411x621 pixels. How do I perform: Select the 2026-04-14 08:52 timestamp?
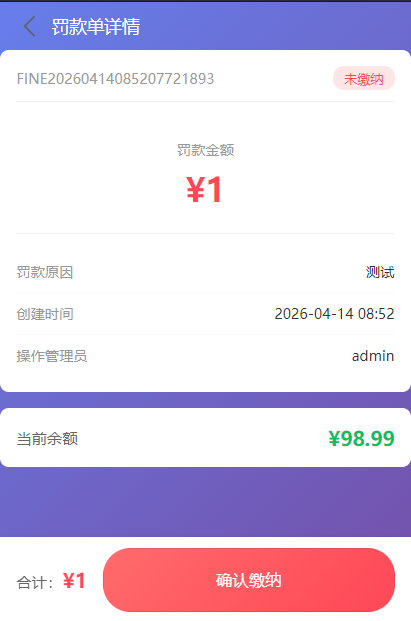(335, 314)
